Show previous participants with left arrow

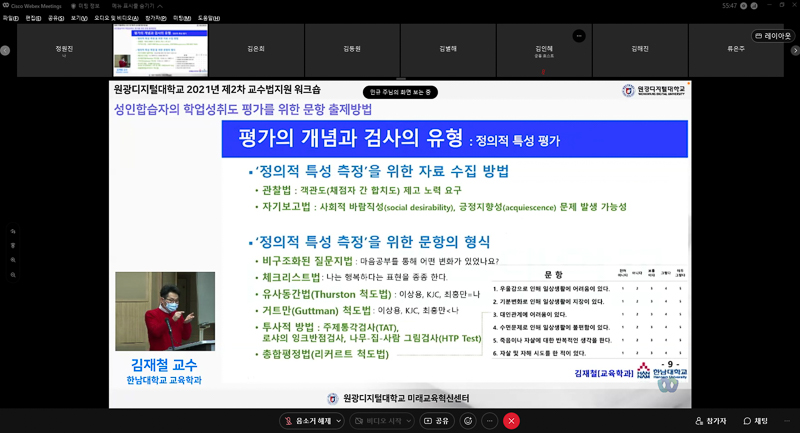[5, 50]
